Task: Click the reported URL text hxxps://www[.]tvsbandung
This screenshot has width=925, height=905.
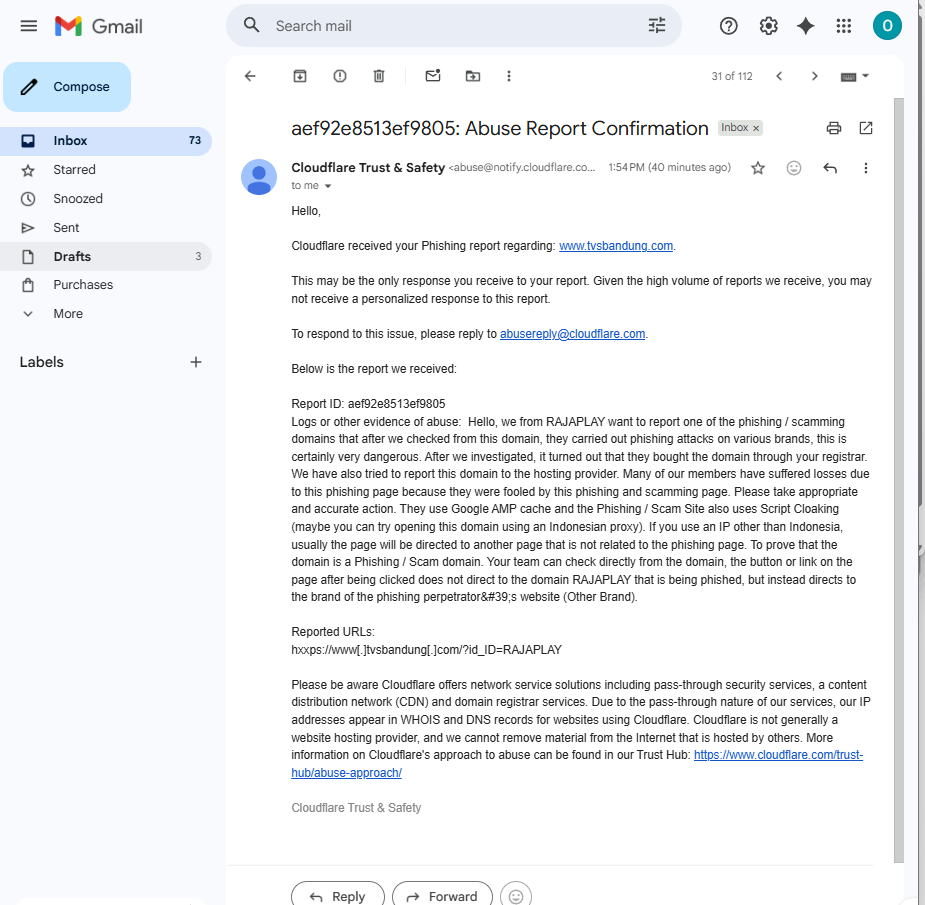Action: point(427,650)
